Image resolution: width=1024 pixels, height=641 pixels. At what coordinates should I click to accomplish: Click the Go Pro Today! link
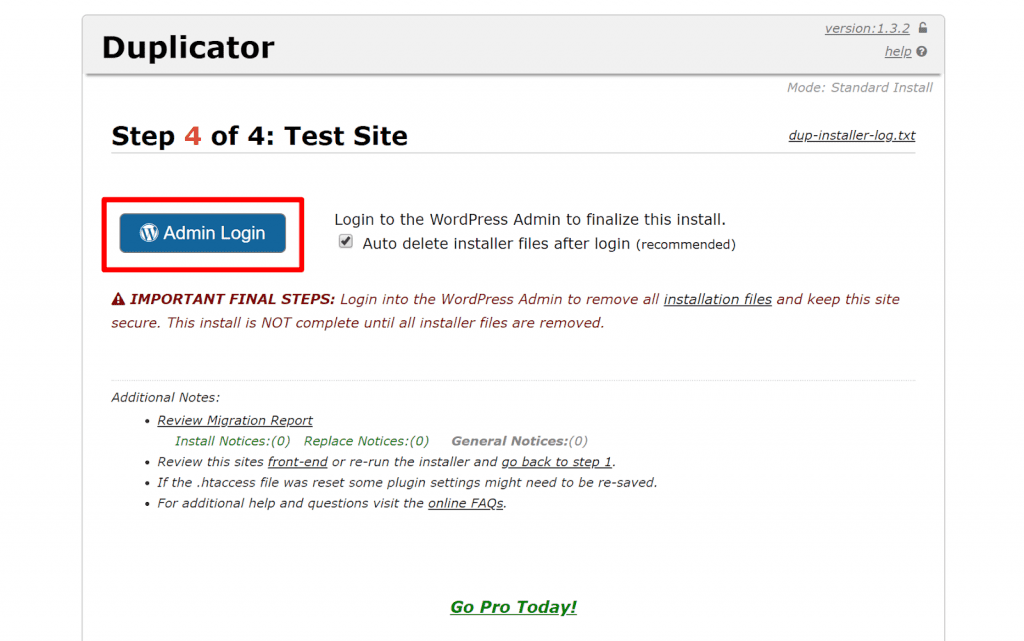click(x=513, y=606)
